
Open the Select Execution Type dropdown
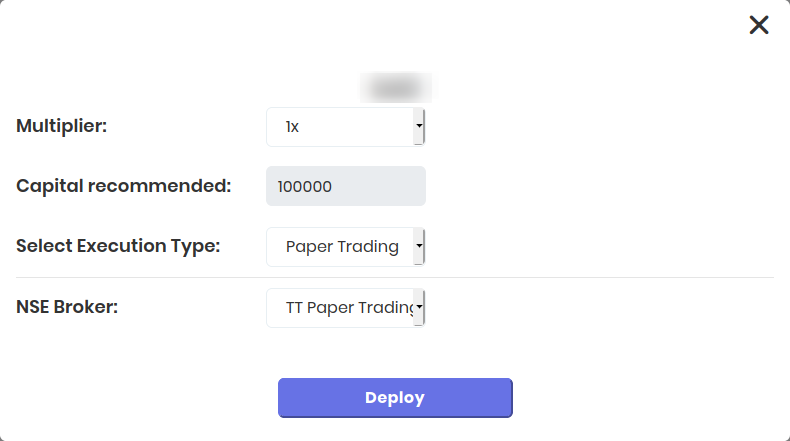[345, 246]
